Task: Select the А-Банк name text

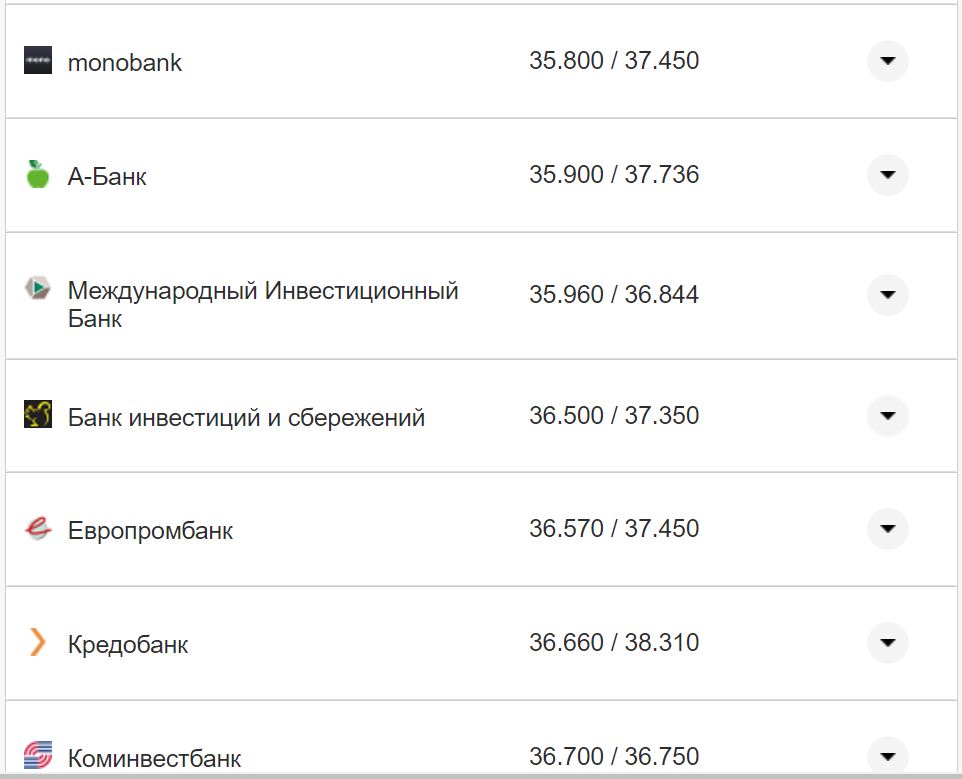Action: tap(106, 175)
